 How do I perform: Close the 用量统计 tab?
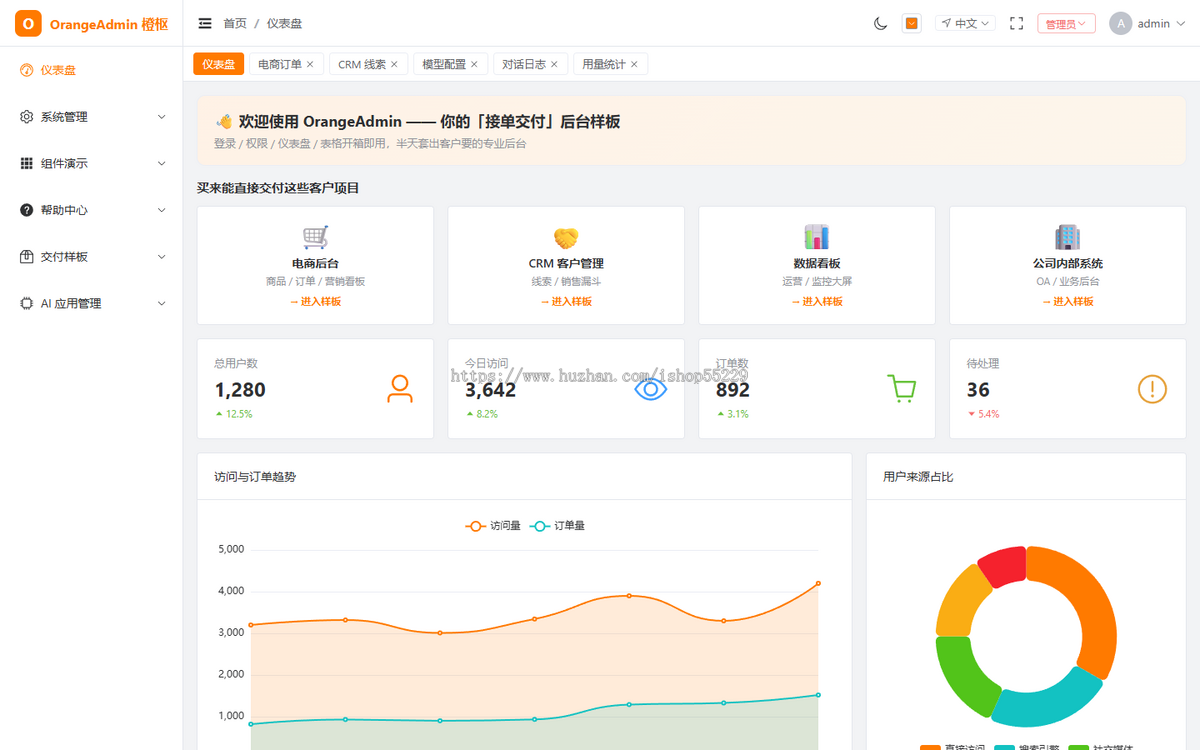coord(634,64)
